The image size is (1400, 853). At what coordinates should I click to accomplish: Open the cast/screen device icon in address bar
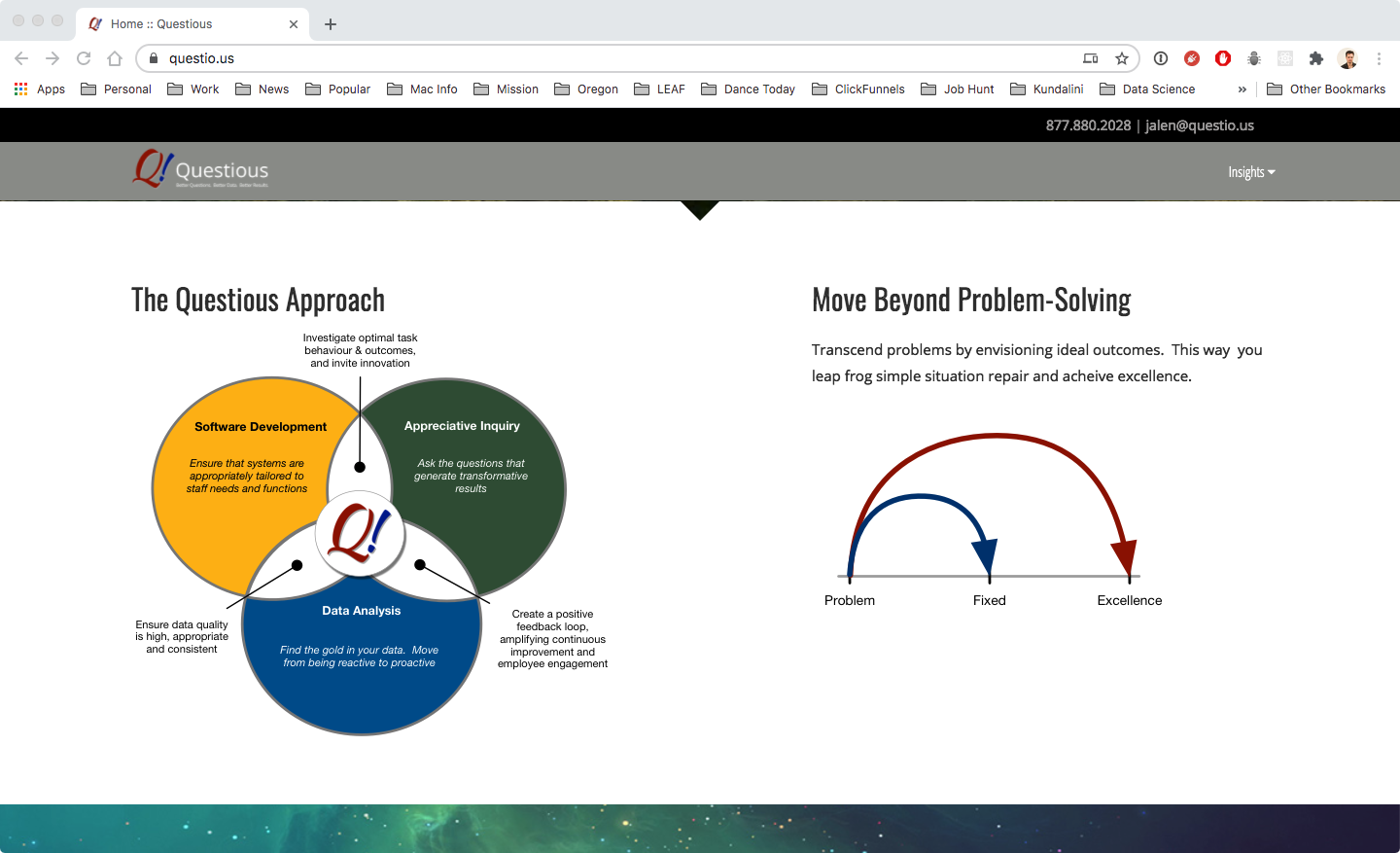pyautogui.click(x=1091, y=58)
